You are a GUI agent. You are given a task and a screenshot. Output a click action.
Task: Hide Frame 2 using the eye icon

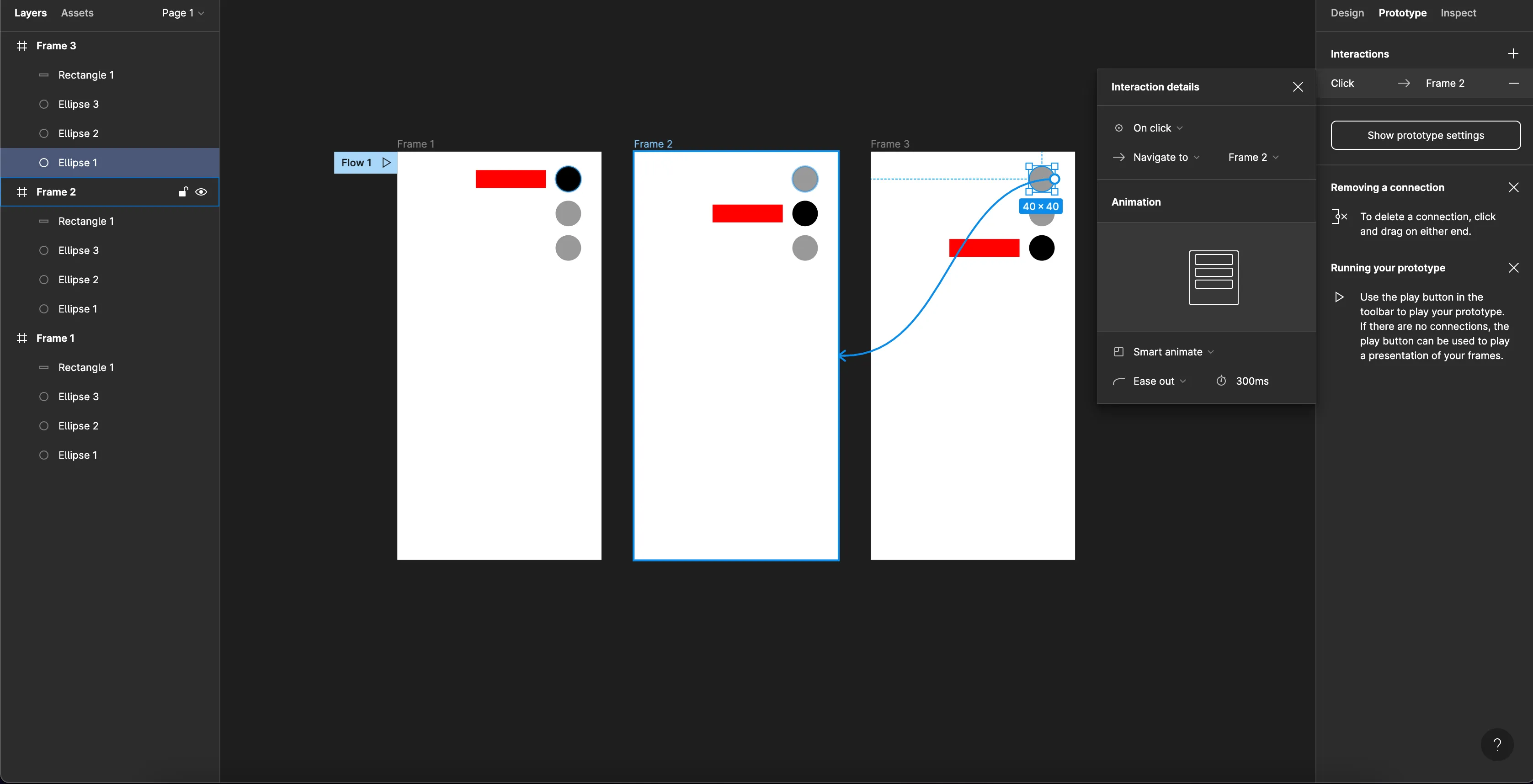[201, 191]
